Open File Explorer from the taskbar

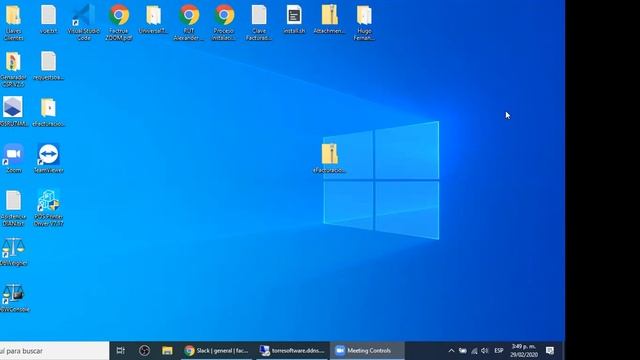(167, 351)
